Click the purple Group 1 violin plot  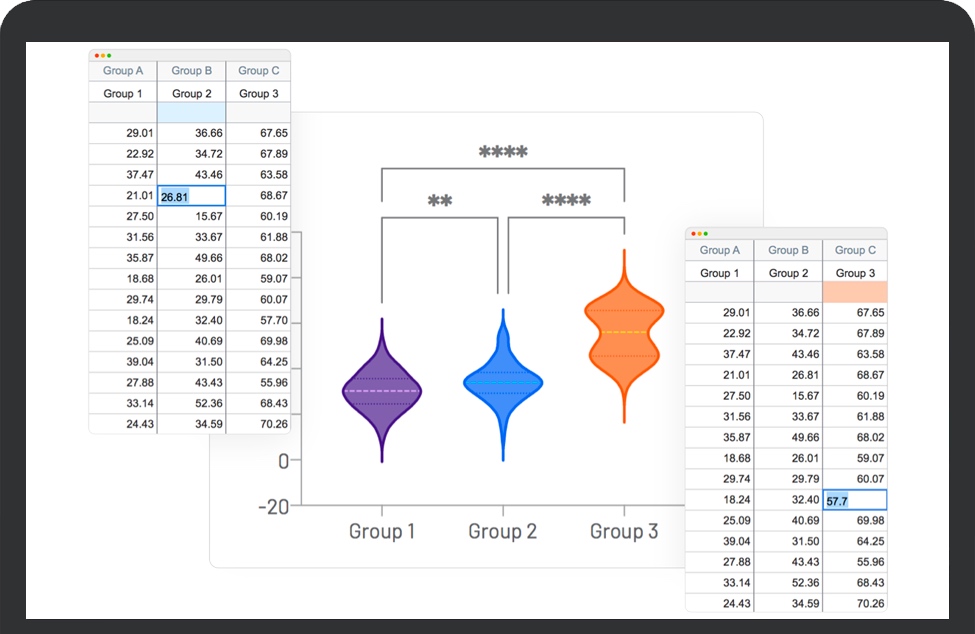pyautogui.click(x=381, y=391)
